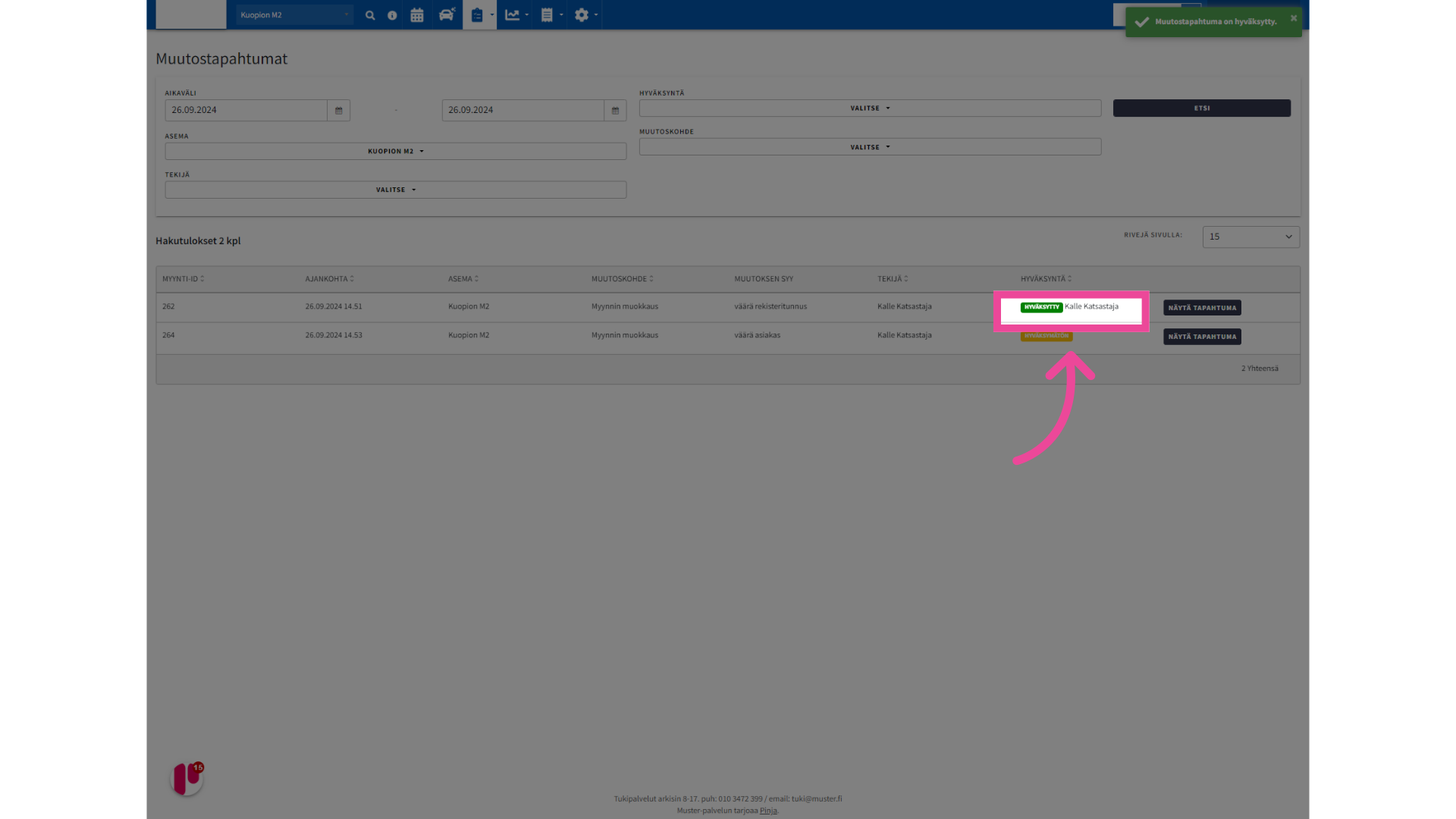Open the Kuopion M2 station selector in top bar
The image size is (1456, 819).
coord(294,15)
